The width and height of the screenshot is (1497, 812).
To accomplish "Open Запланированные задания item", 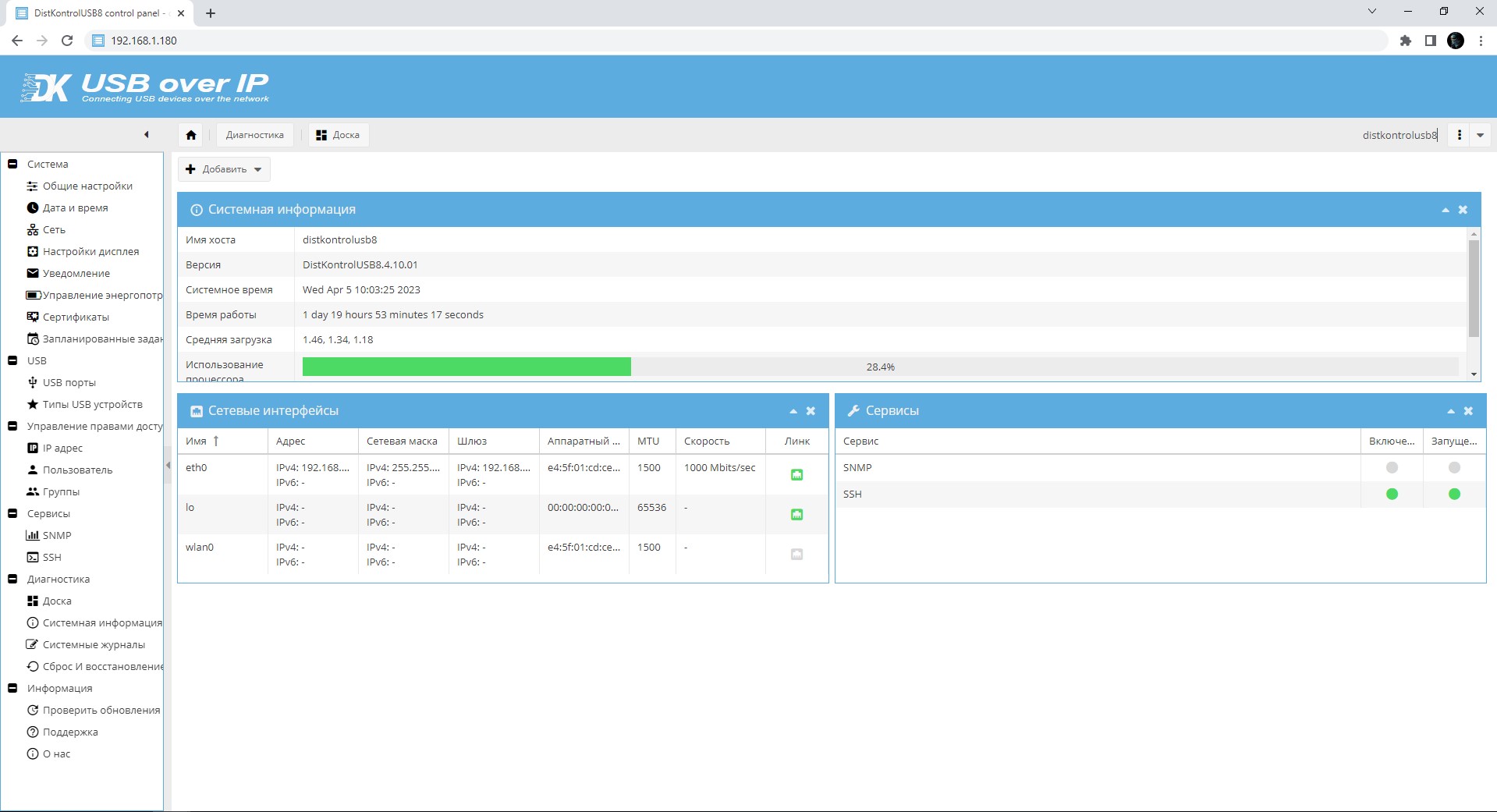I will (x=94, y=339).
